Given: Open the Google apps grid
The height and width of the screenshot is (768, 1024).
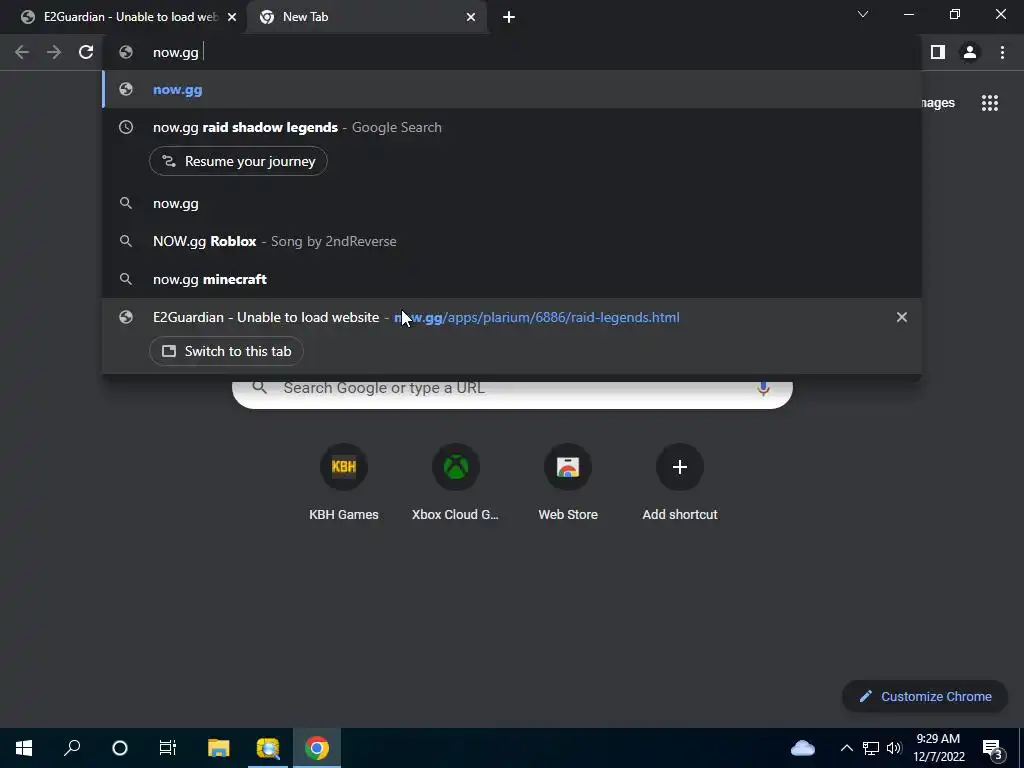Looking at the screenshot, I should [x=989, y=103].
